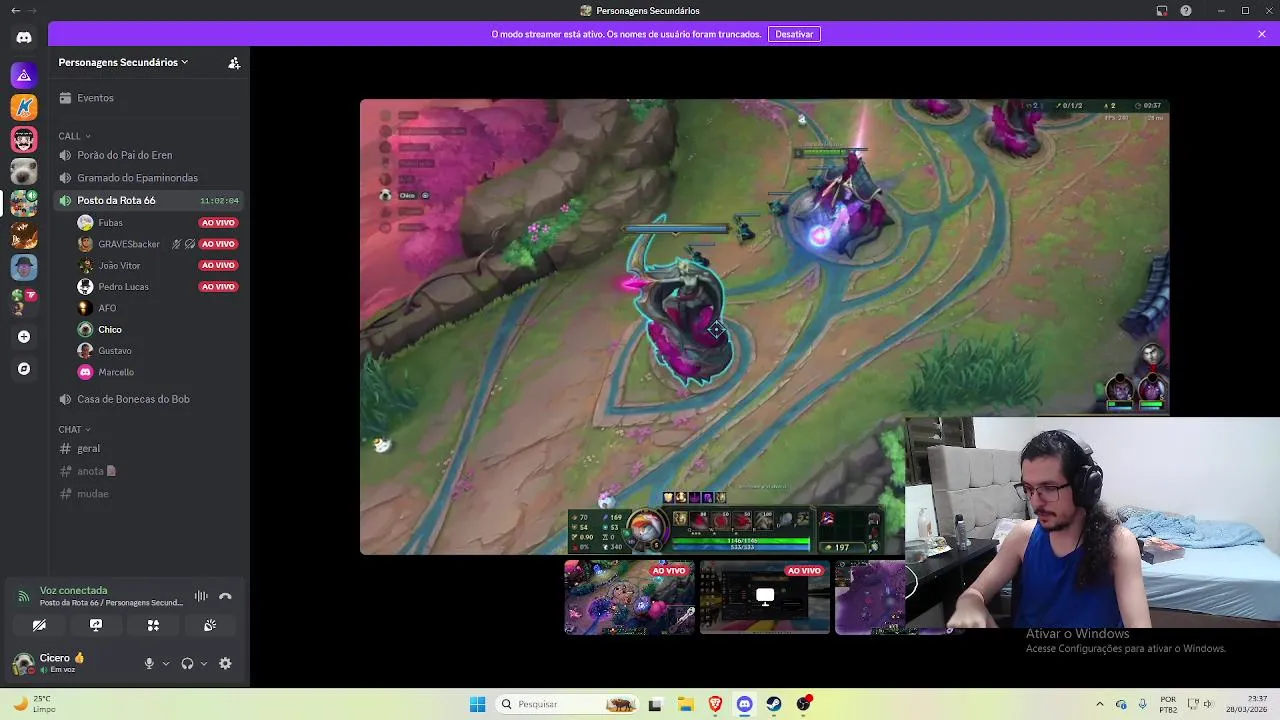Toggle microphone mute
This screenshot has width=1280, height=720.
(149, 663)
